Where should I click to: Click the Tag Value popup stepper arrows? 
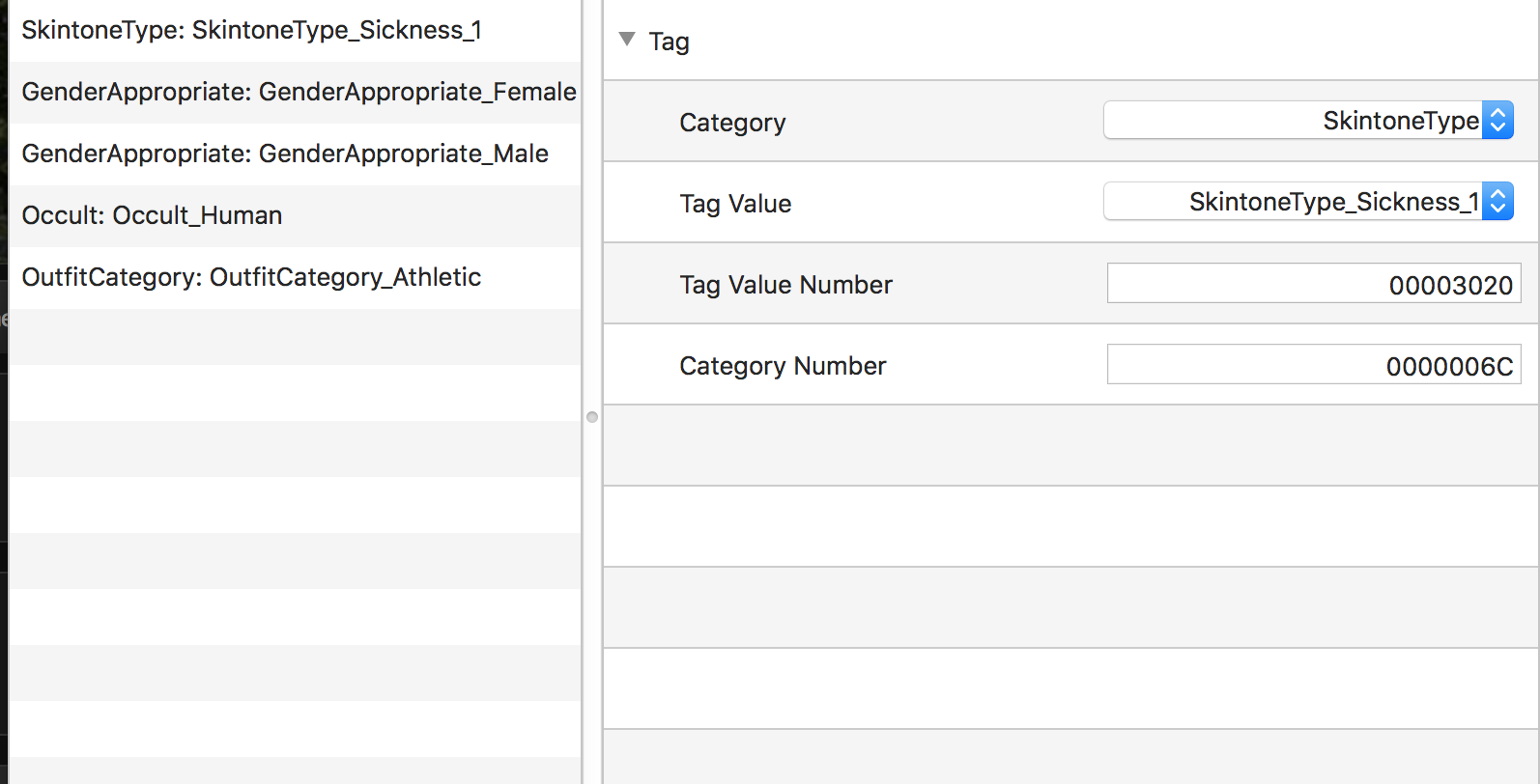(x=1497, y=202)
